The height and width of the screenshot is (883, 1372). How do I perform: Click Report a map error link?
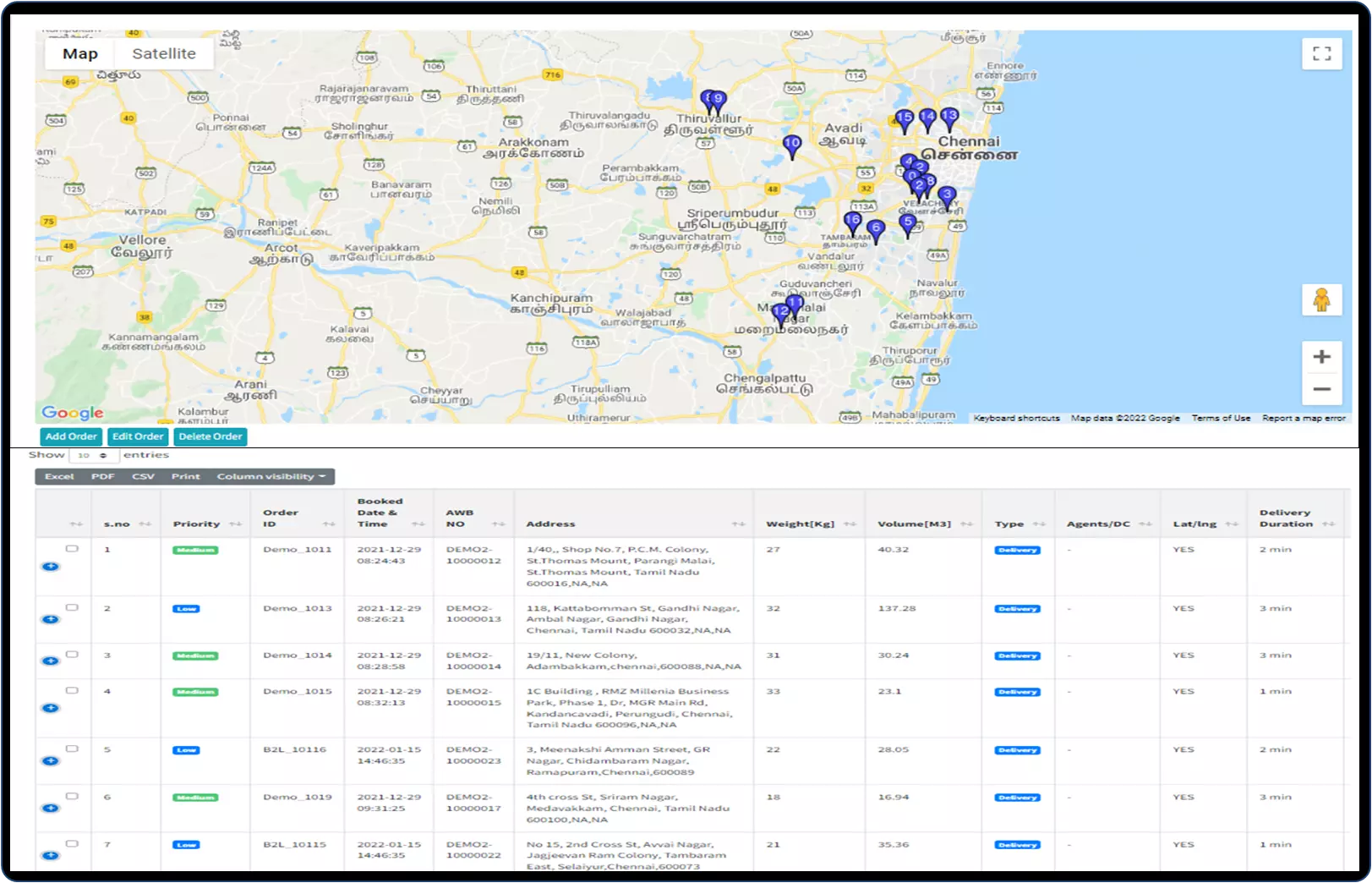[1304, 419]
